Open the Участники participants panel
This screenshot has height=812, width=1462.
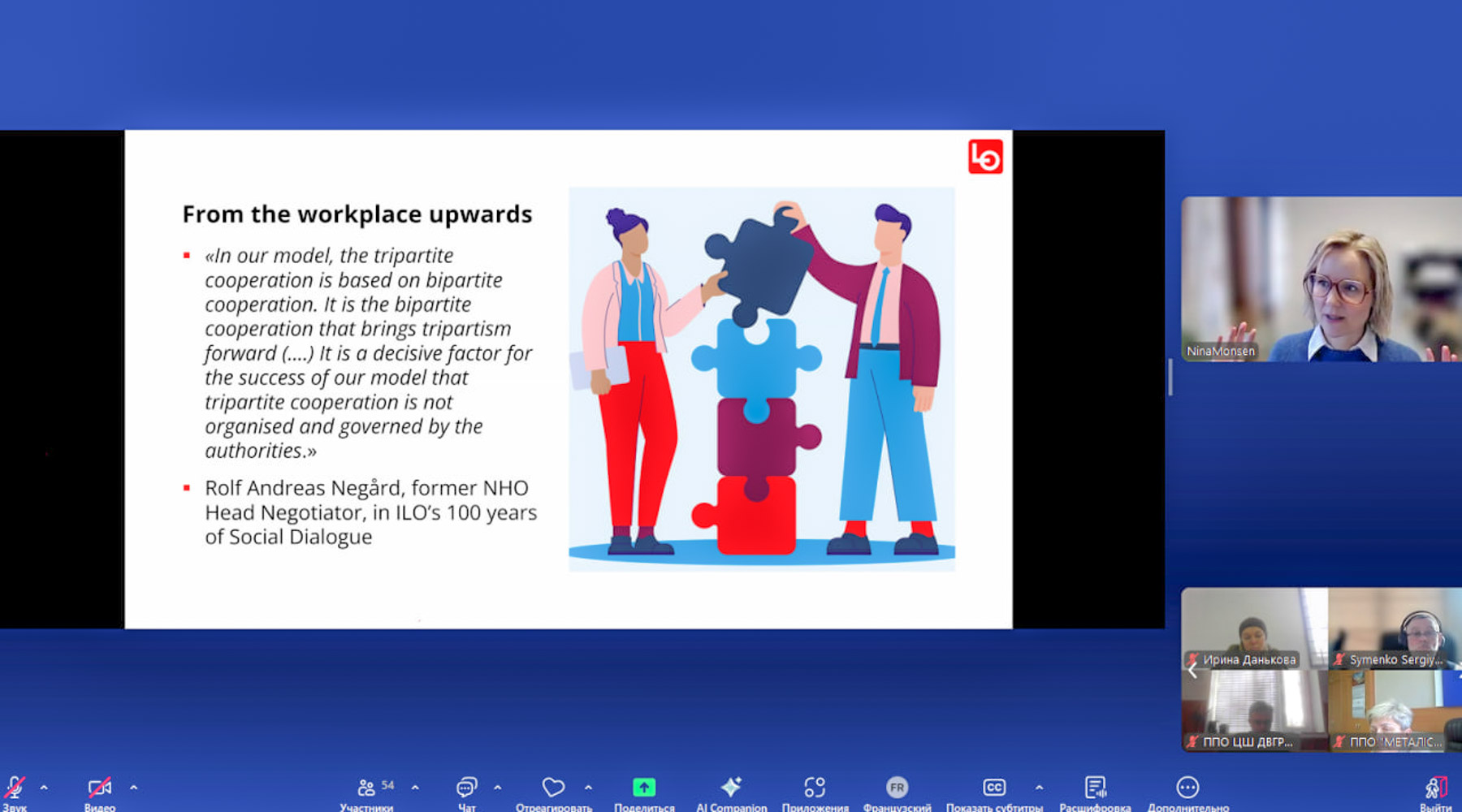[367, 788]
